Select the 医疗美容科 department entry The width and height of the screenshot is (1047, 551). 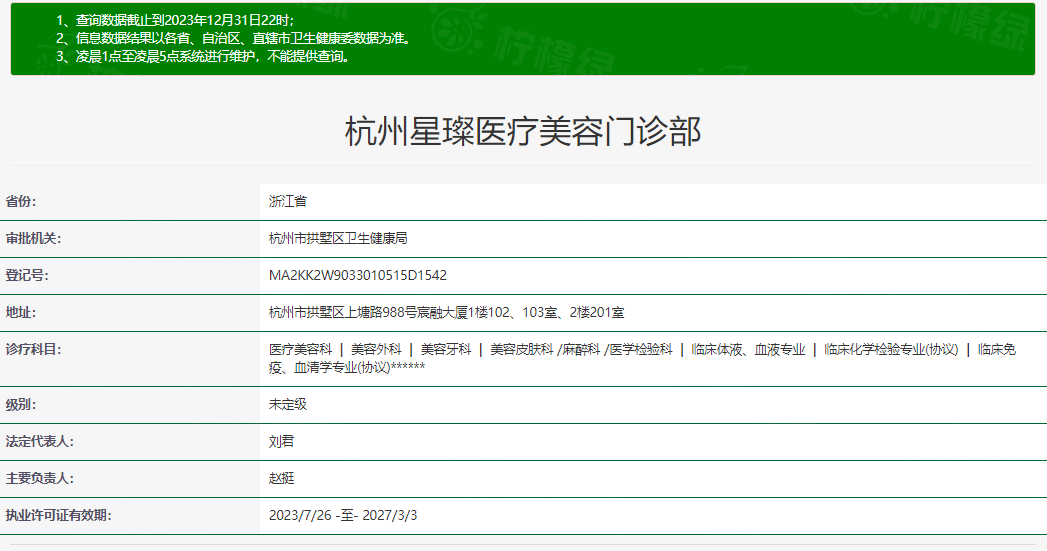click(300, 349)
